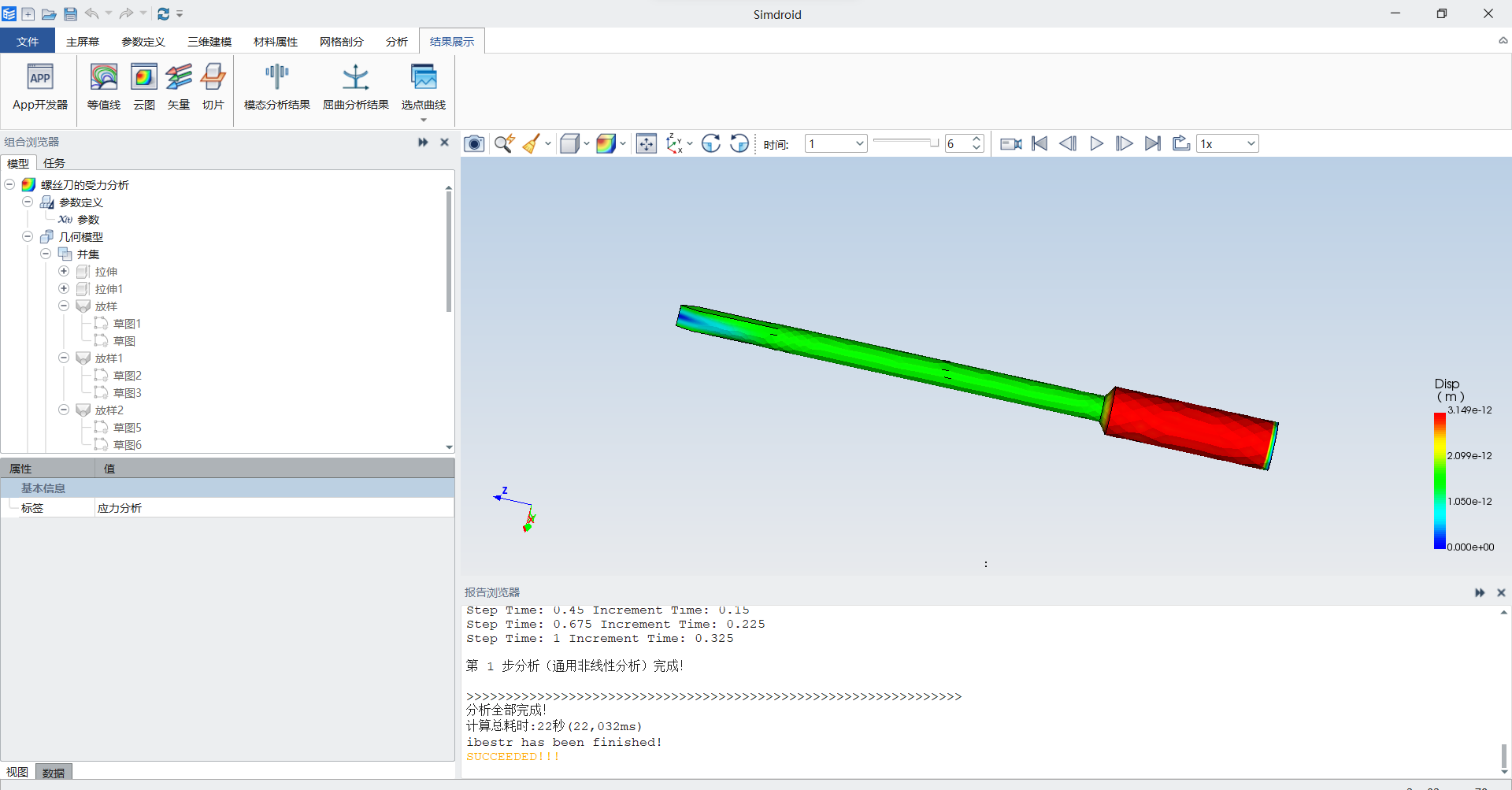This screenshot has width=1512, height=790.
Task: Select the 云图 cloud plot tool
Action: click(144, 87)
